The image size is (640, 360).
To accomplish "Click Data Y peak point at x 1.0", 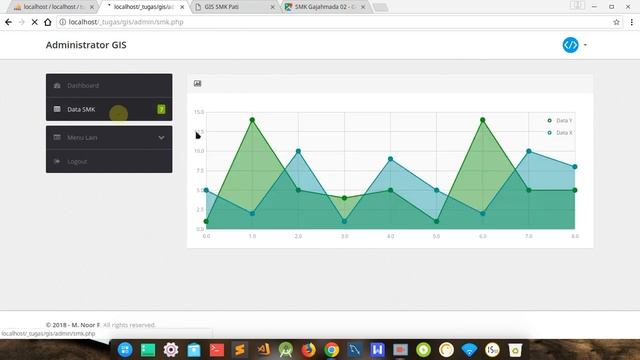I will pyautogui.click(x=252, y=120).
